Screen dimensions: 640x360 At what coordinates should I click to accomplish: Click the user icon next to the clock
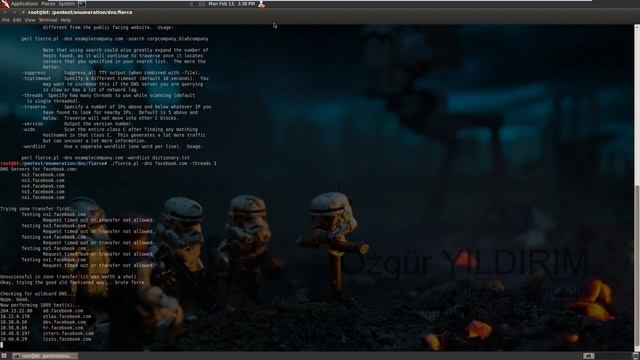pos(262,4)
